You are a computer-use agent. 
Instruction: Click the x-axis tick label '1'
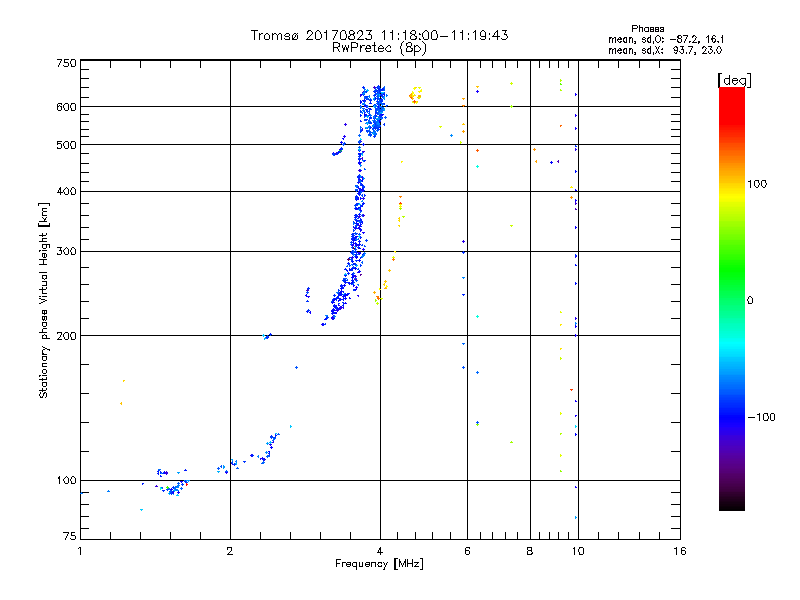click(x=80, y=551)
